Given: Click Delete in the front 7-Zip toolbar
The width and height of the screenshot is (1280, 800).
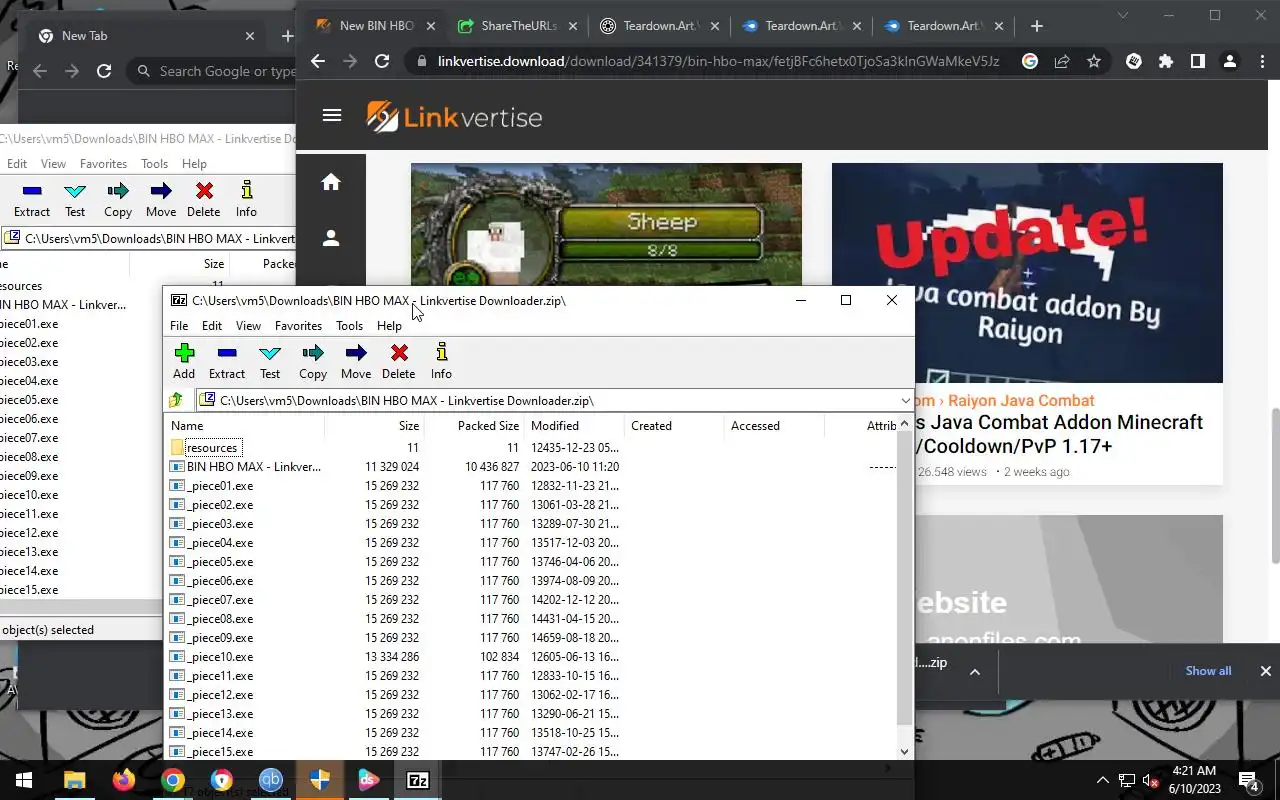Looking at the screenshot, I should click(x=399, y=361).
